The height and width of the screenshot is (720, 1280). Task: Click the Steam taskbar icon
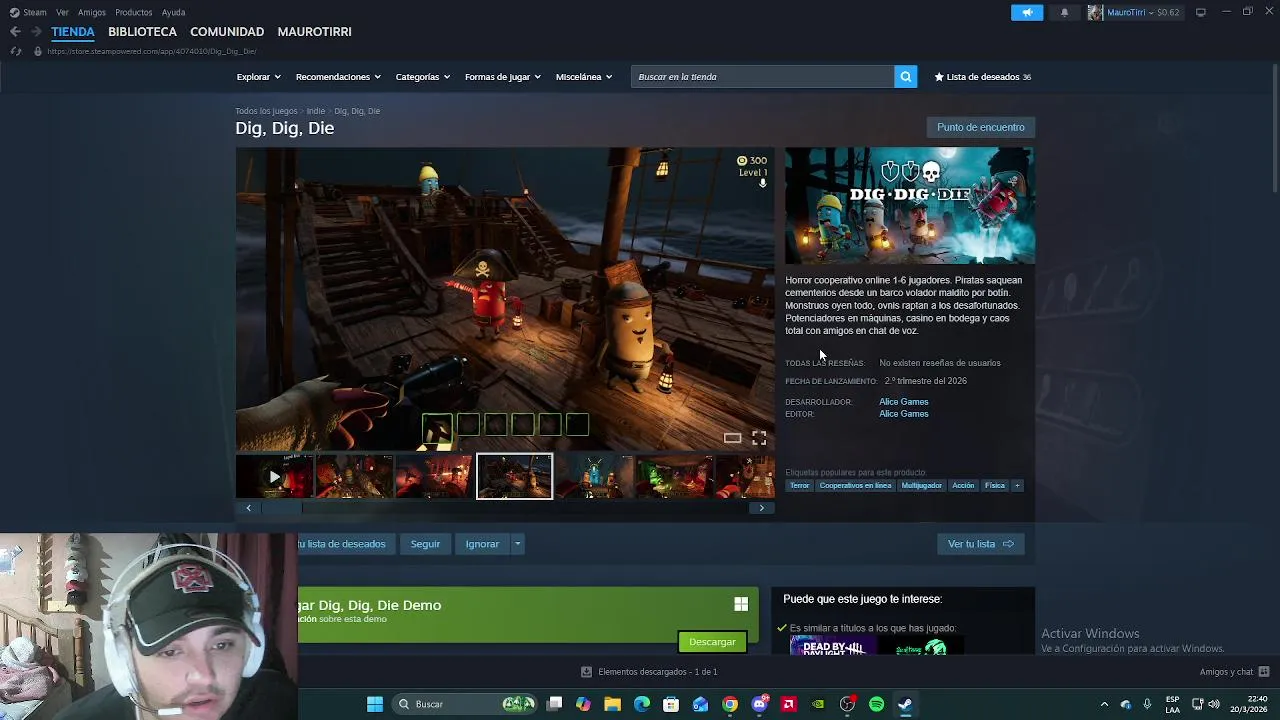coord(905,704)
